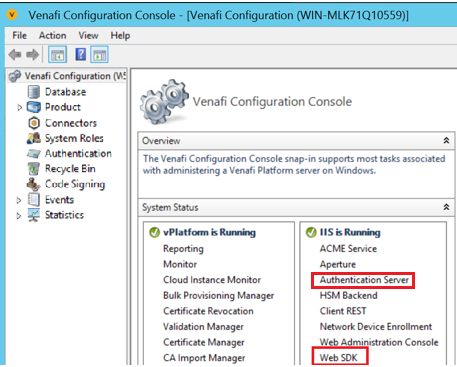The width and height of the screenshot is (457, 367).
Task: Click the Validation Manager entry
Action: pyautogui.click(x=203, y=327)
